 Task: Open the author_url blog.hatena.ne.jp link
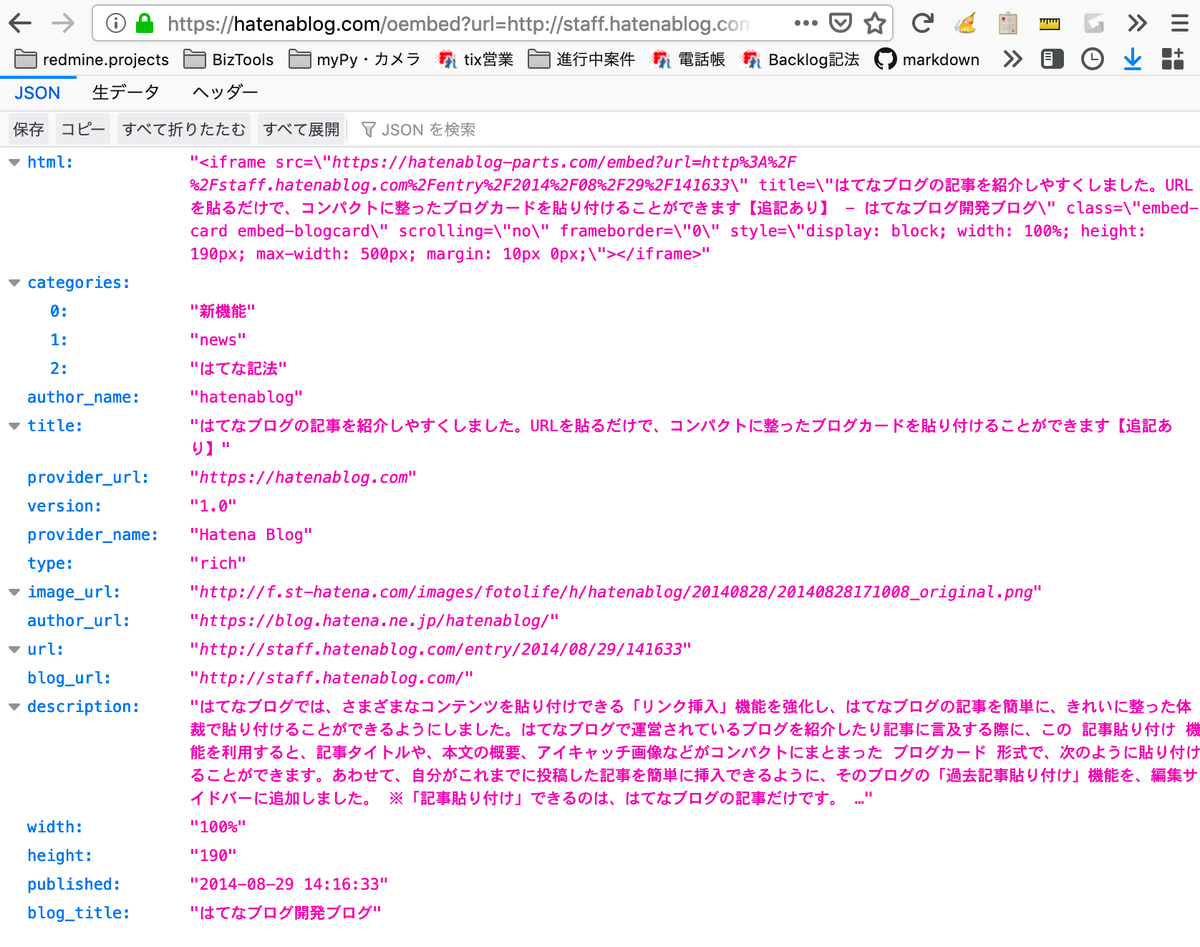tap(374, 621)
